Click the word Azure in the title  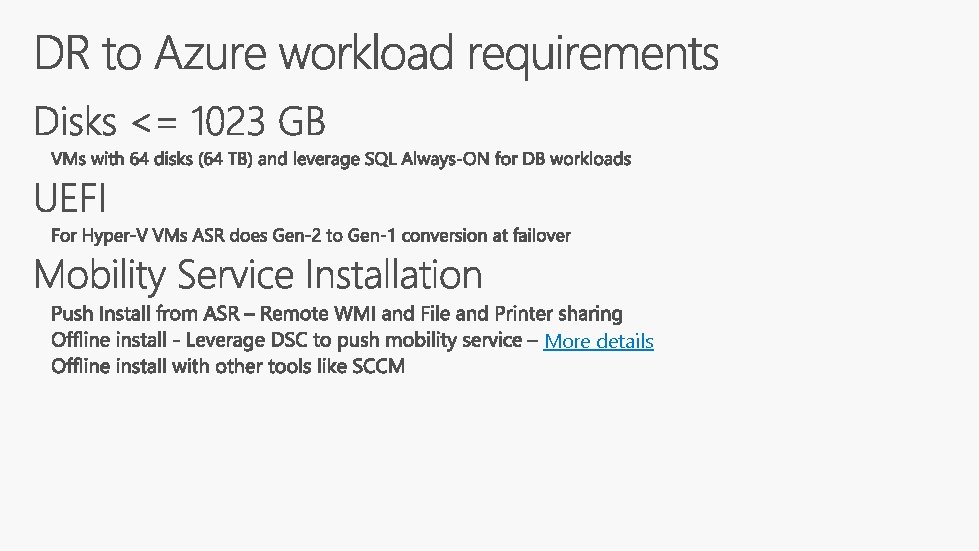(x=210, y=53)
